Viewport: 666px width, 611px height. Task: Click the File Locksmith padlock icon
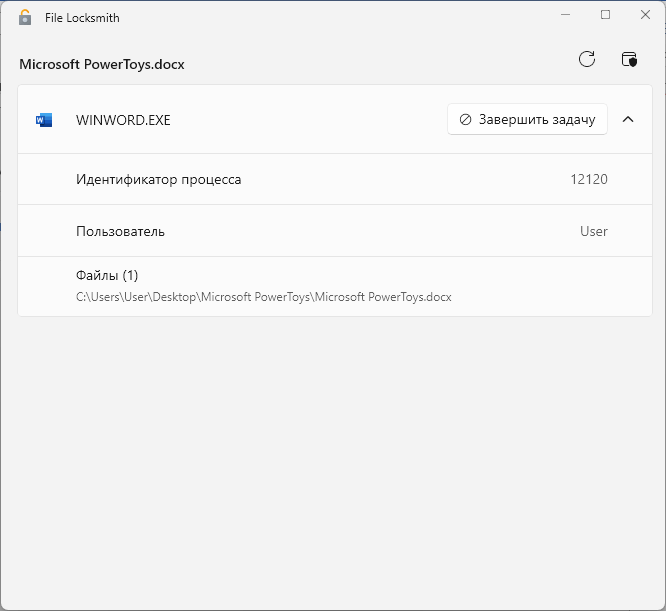[25, 17]
